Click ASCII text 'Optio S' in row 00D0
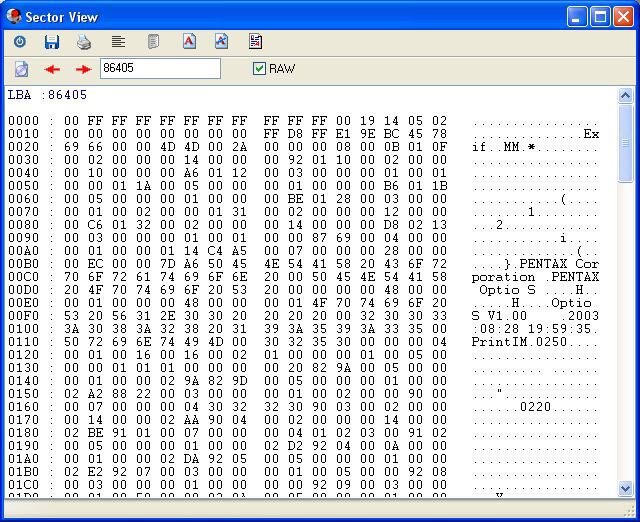Image resolution: width=640 pixels, height=522 pixels. (507, 290)
